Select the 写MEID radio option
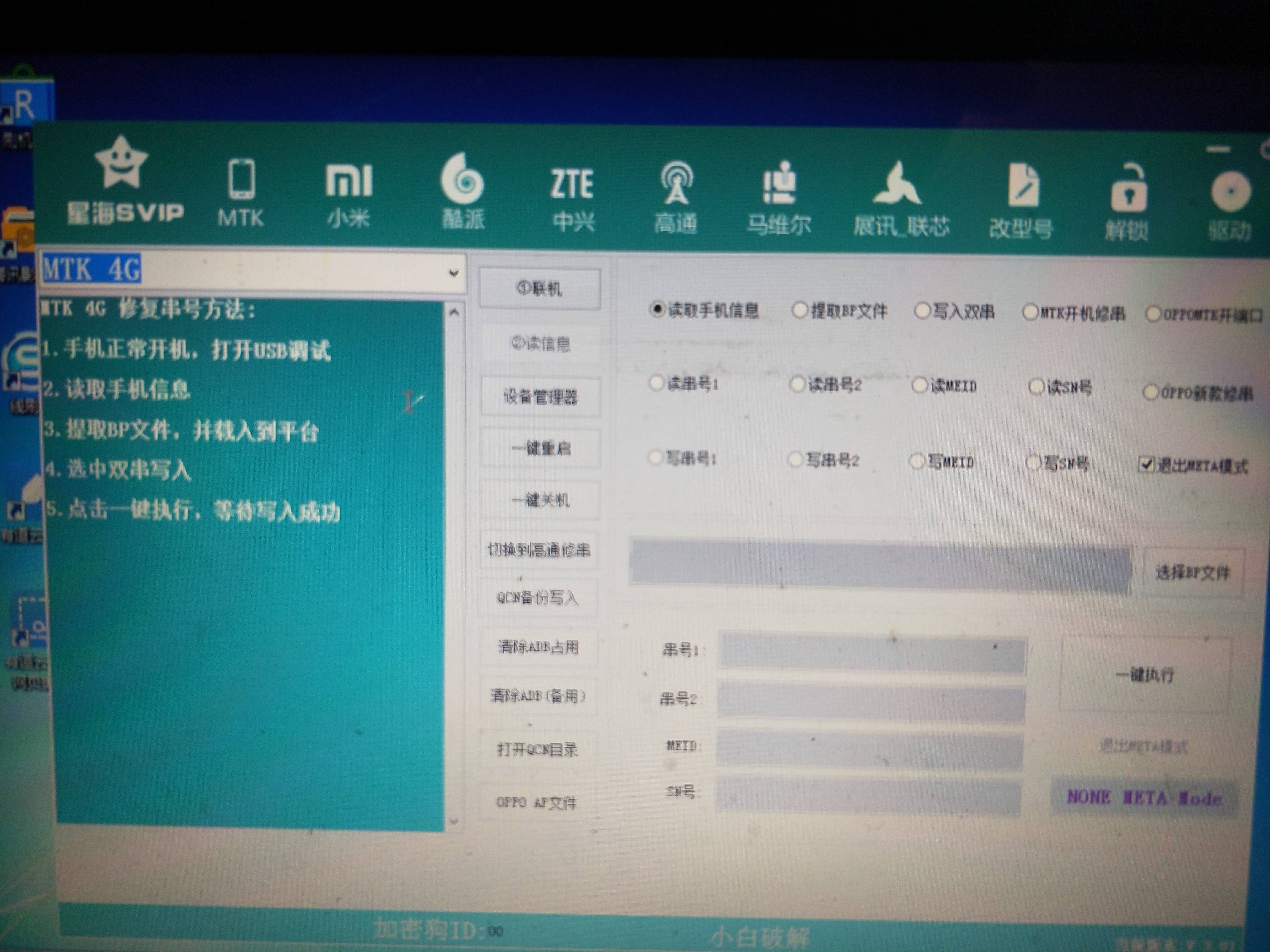Screen dimensions: 1270x952 pos(941,461)
